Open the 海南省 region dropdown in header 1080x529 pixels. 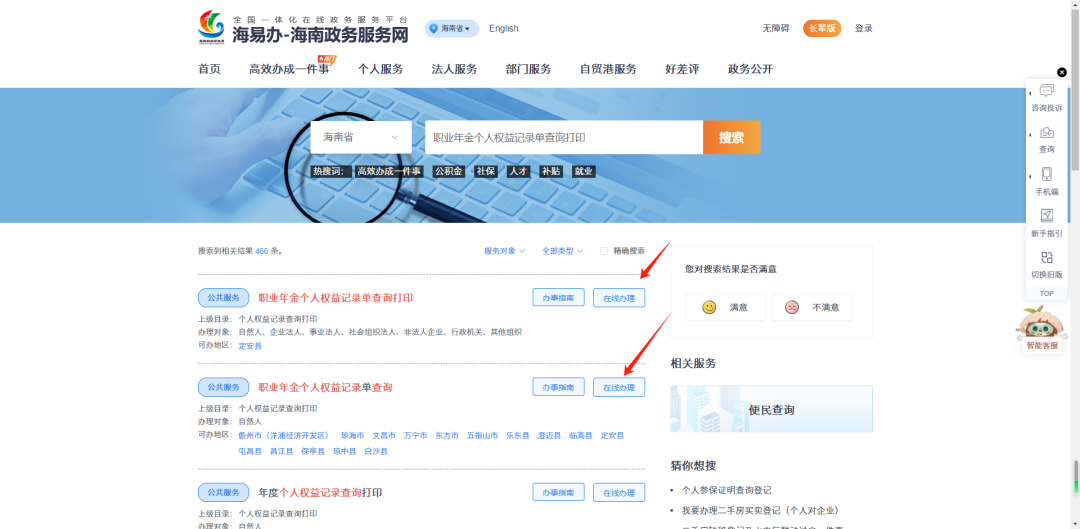pyautogui.click(x=452, y=28)
